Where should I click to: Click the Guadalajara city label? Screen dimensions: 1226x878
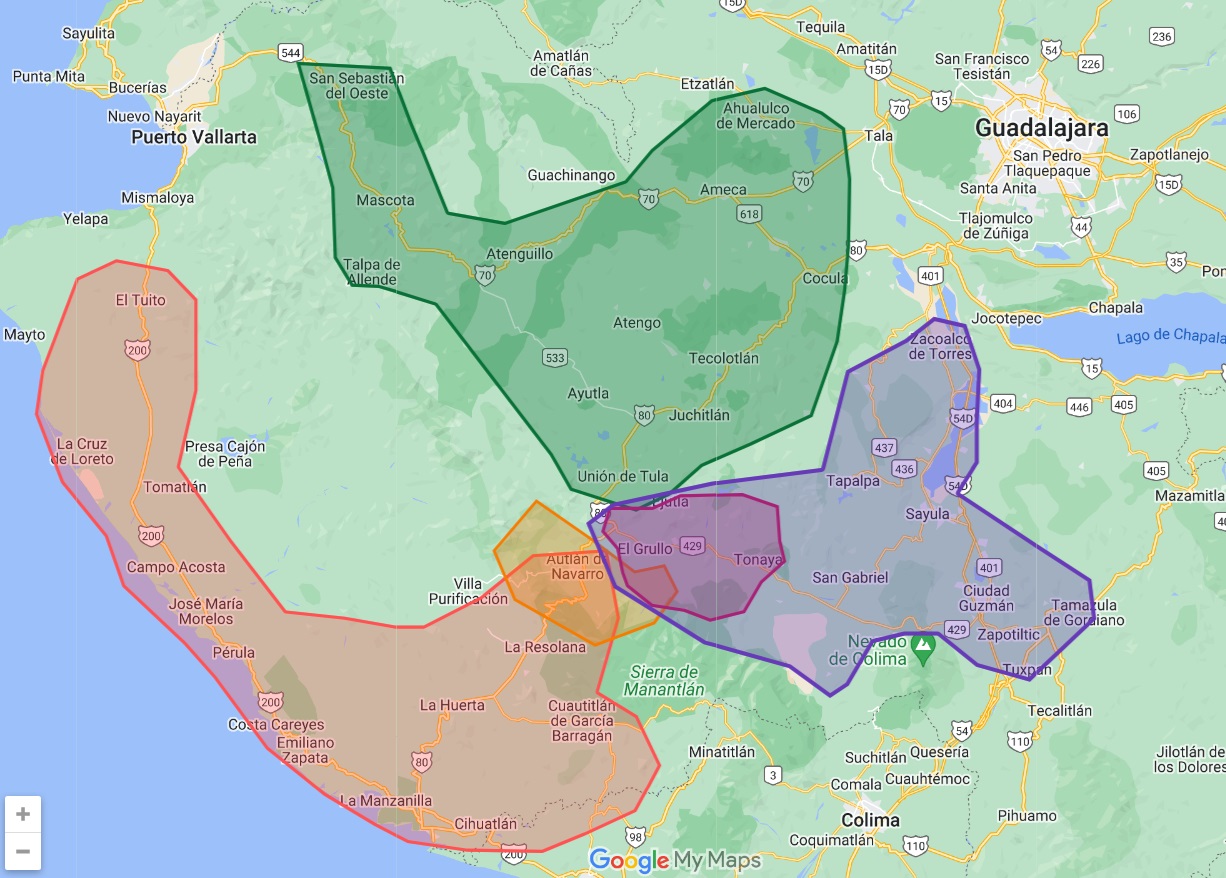1042,128
